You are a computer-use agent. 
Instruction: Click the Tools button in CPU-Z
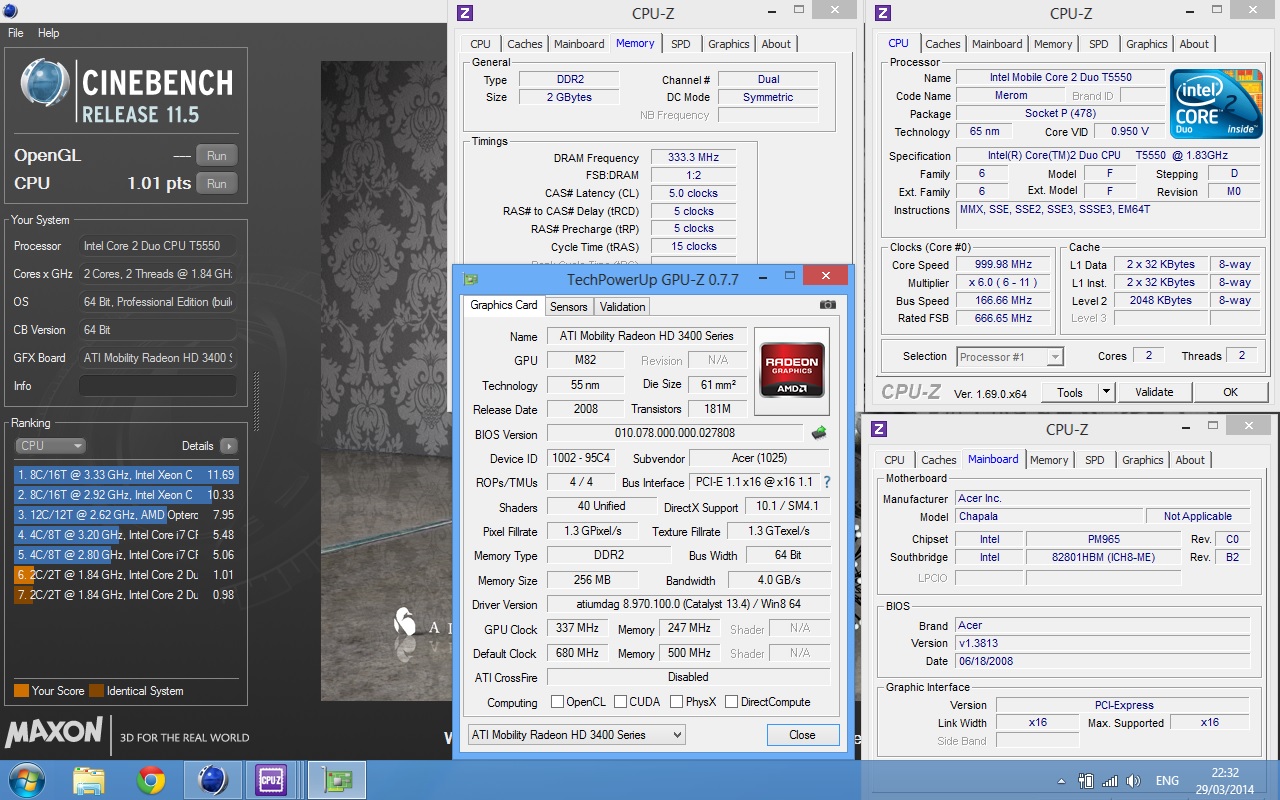pos(1070,392)
